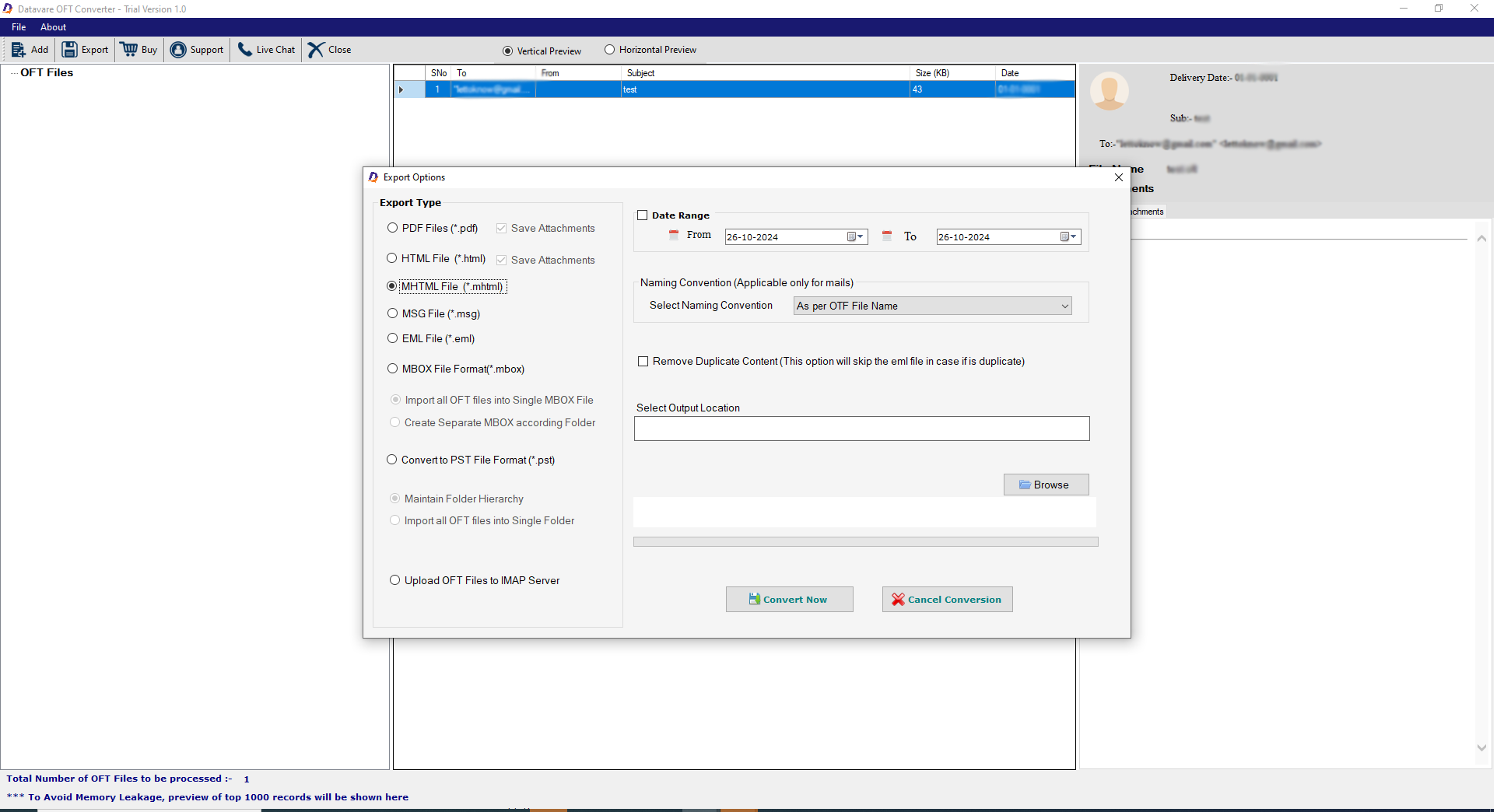Click the Live Chat phone icon
Image resolution: width=1497 pixels, height=812 pixels.
click(244, 50)
